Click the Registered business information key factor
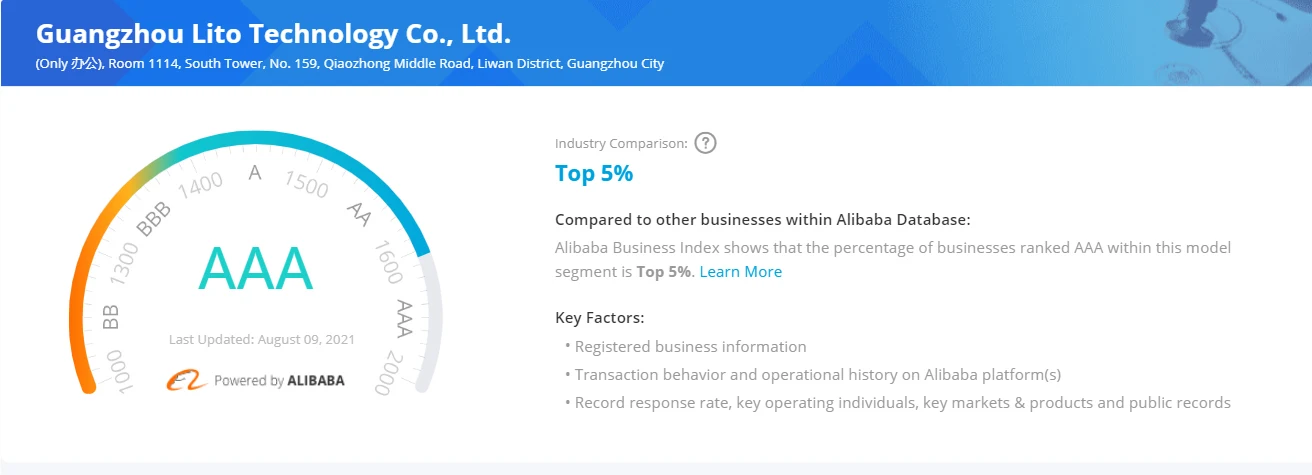1312x475 pixels. [x=690, y=347]
